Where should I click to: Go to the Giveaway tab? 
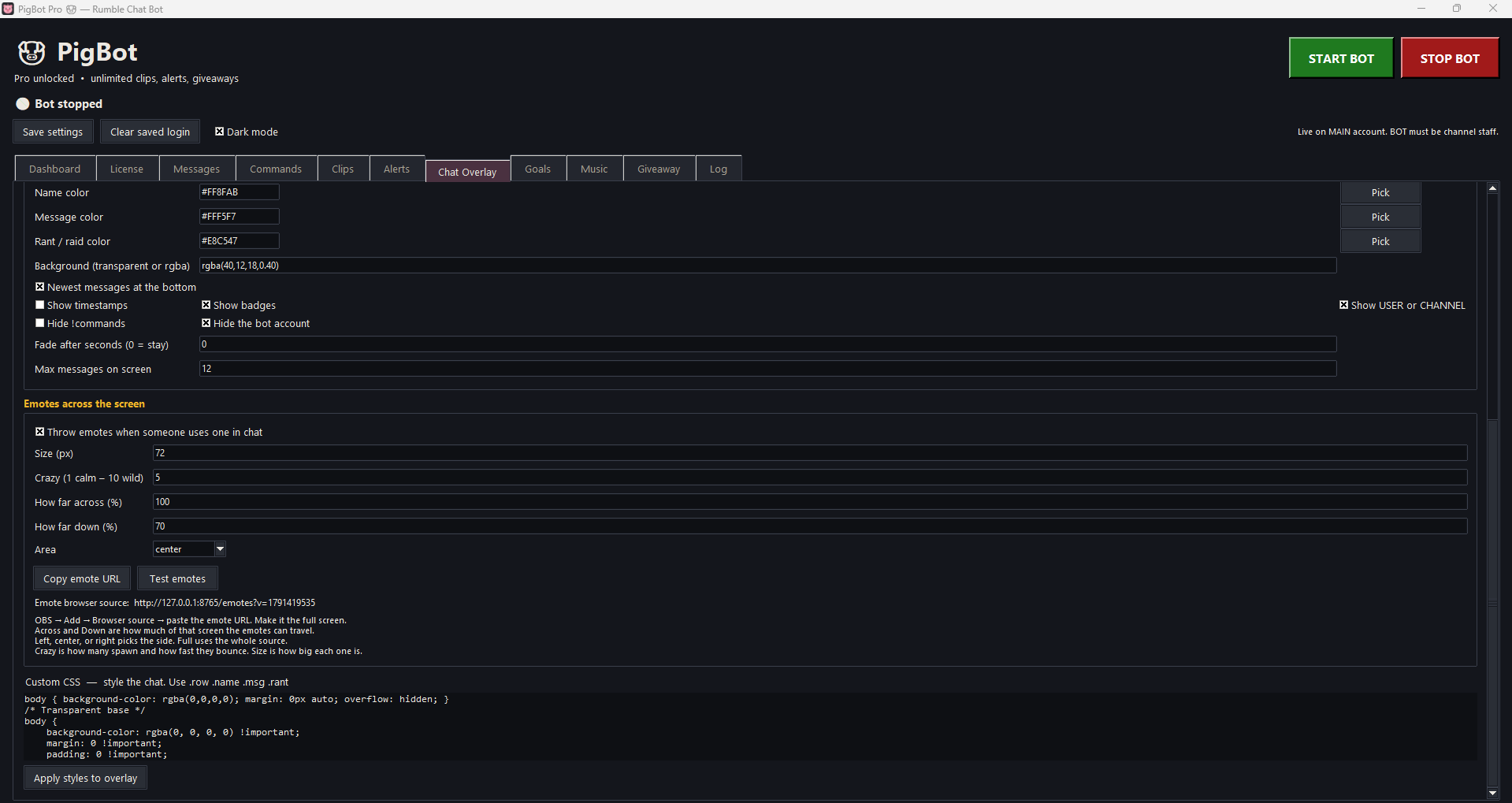[x=659, y=169]
